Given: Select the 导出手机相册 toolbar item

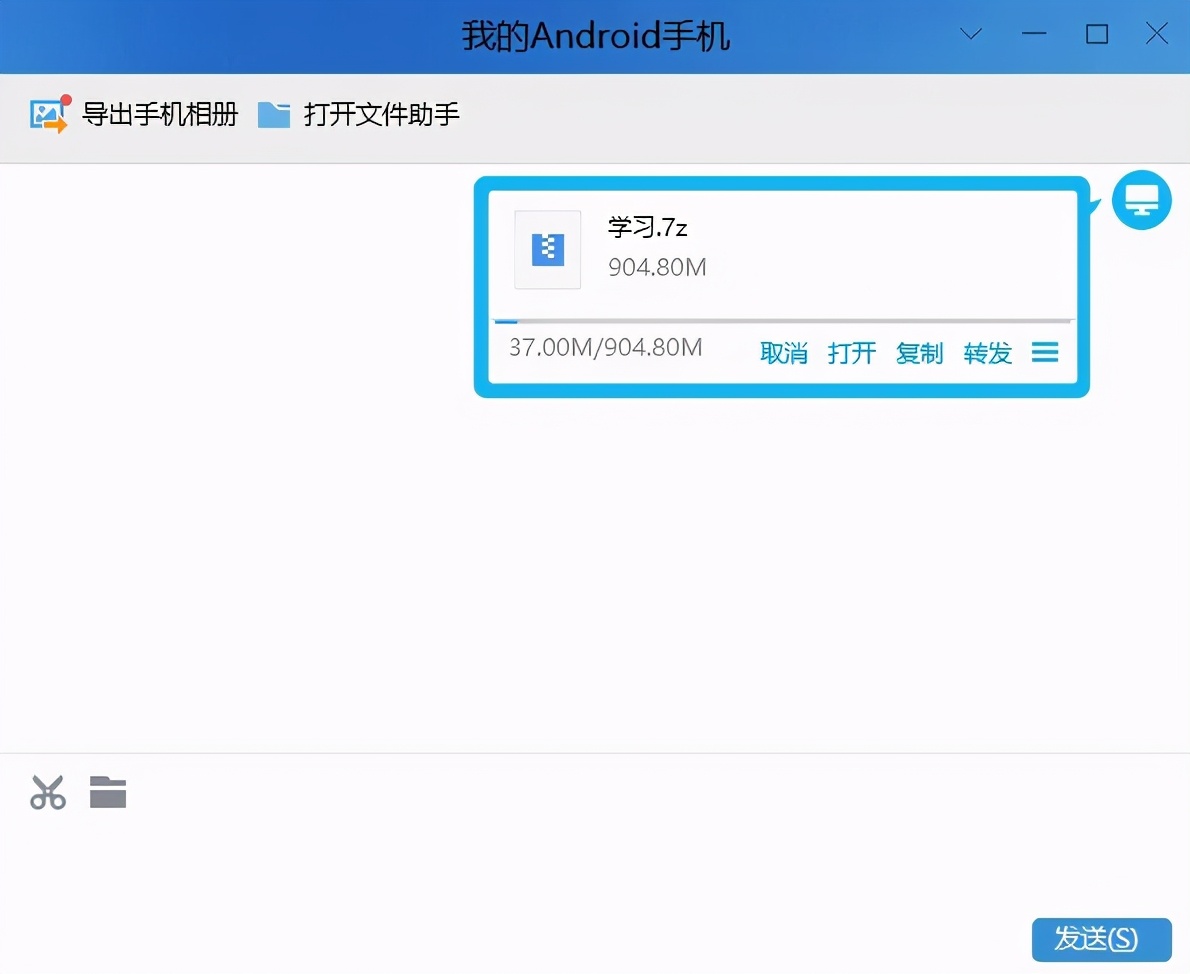Looking at the screenshot, I should 160,114.
